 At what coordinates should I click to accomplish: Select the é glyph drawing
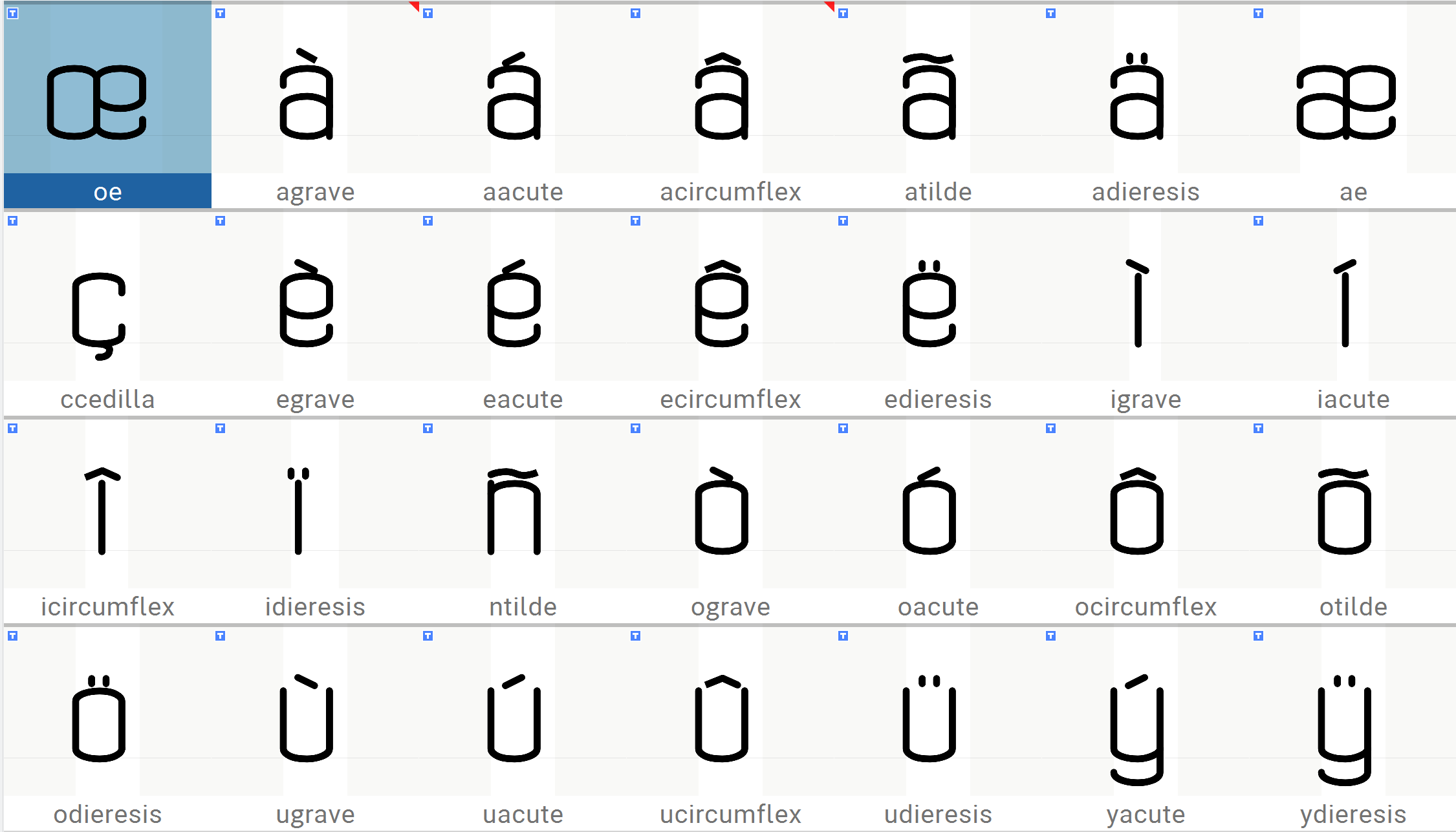click(514, 304)
